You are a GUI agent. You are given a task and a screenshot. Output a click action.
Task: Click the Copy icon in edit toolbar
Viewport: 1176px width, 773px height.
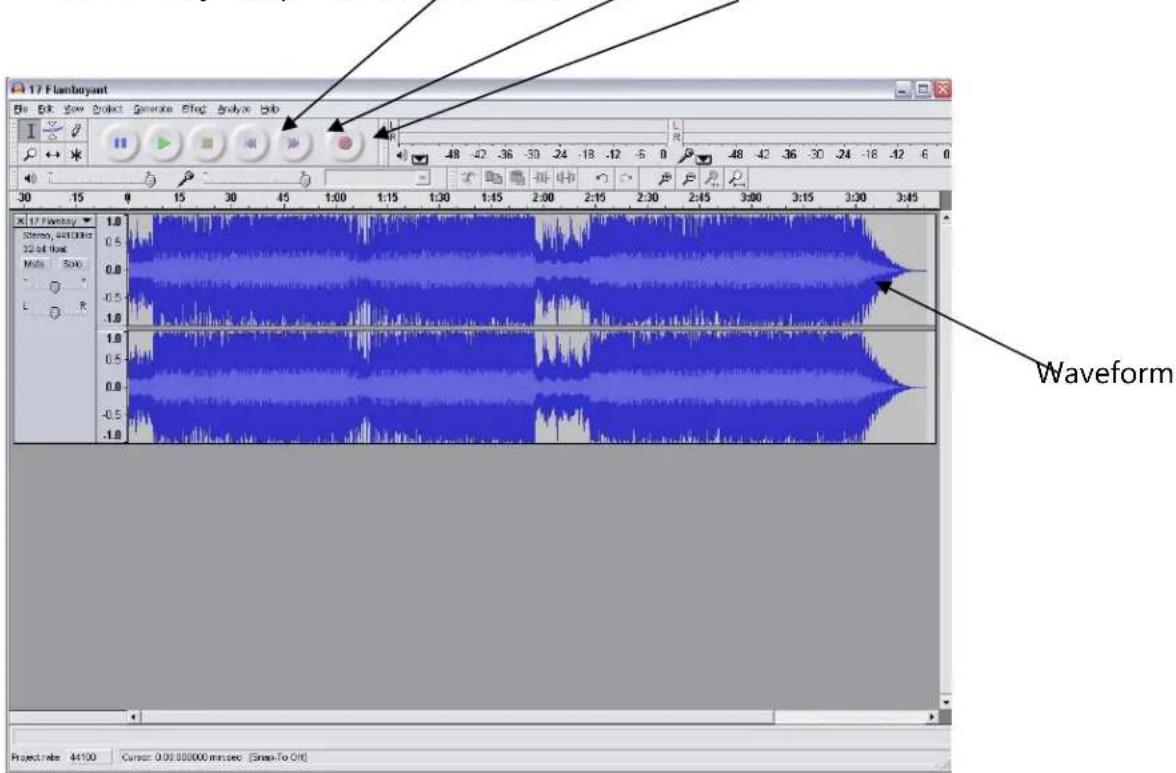click(x=493, y=178)
